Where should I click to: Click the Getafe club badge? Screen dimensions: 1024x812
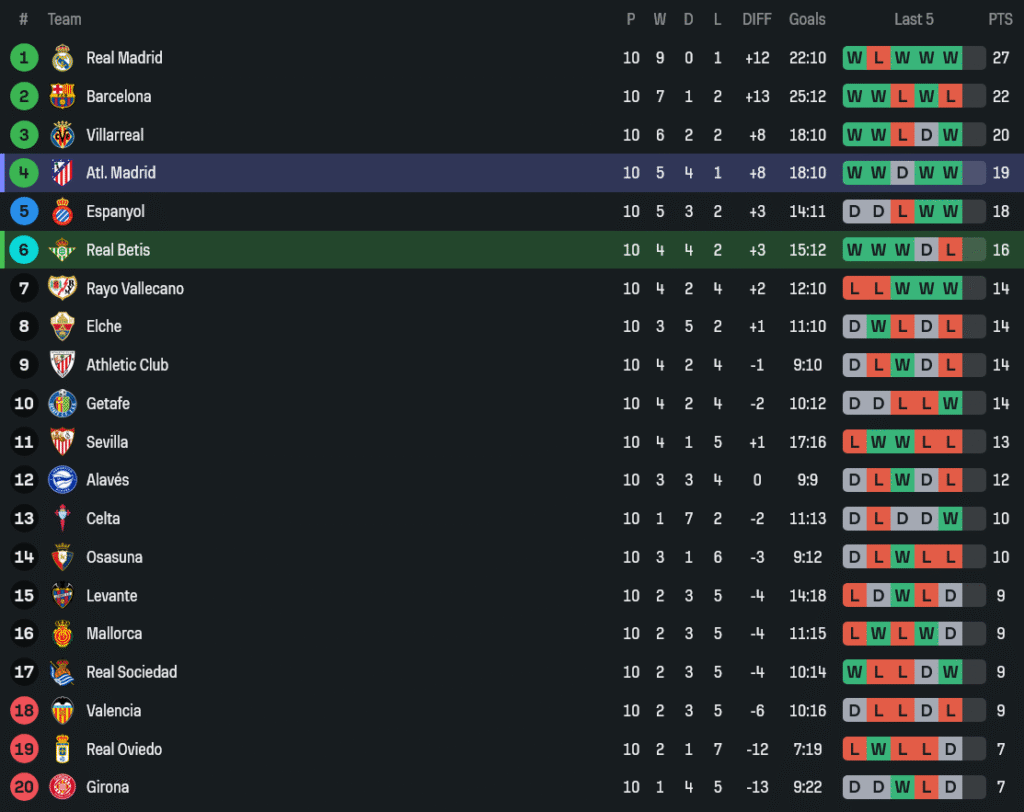62,404
